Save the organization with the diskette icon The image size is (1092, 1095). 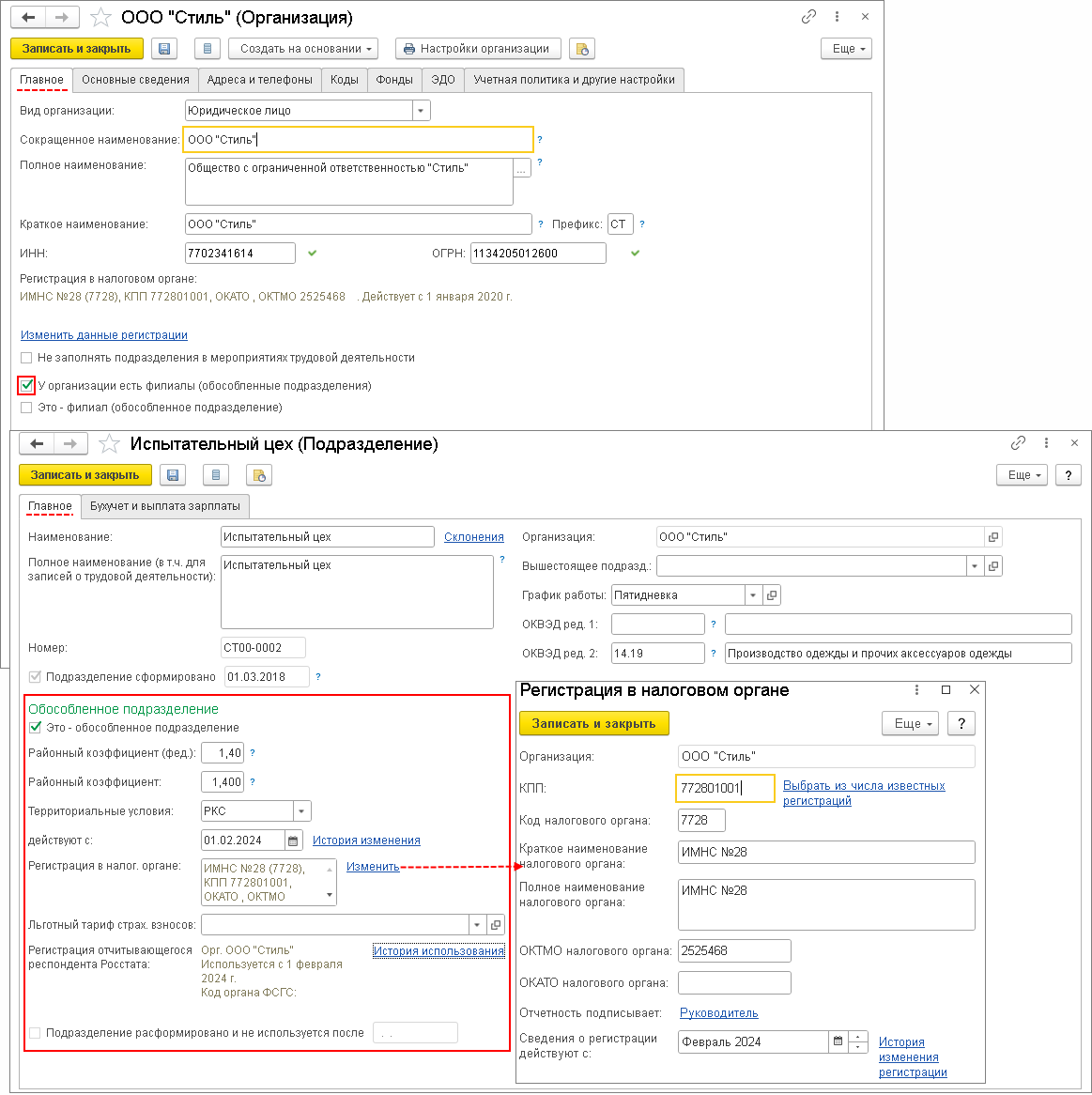pyautogui.click(x=164, y=49)
